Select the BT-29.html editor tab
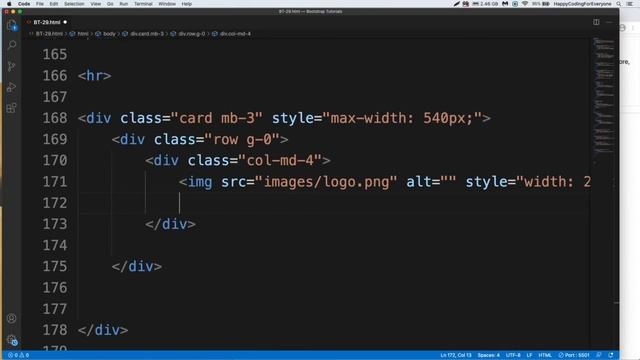Image resolution: width=640 pixels, height=360 pixels. click(x=47, y=22)
